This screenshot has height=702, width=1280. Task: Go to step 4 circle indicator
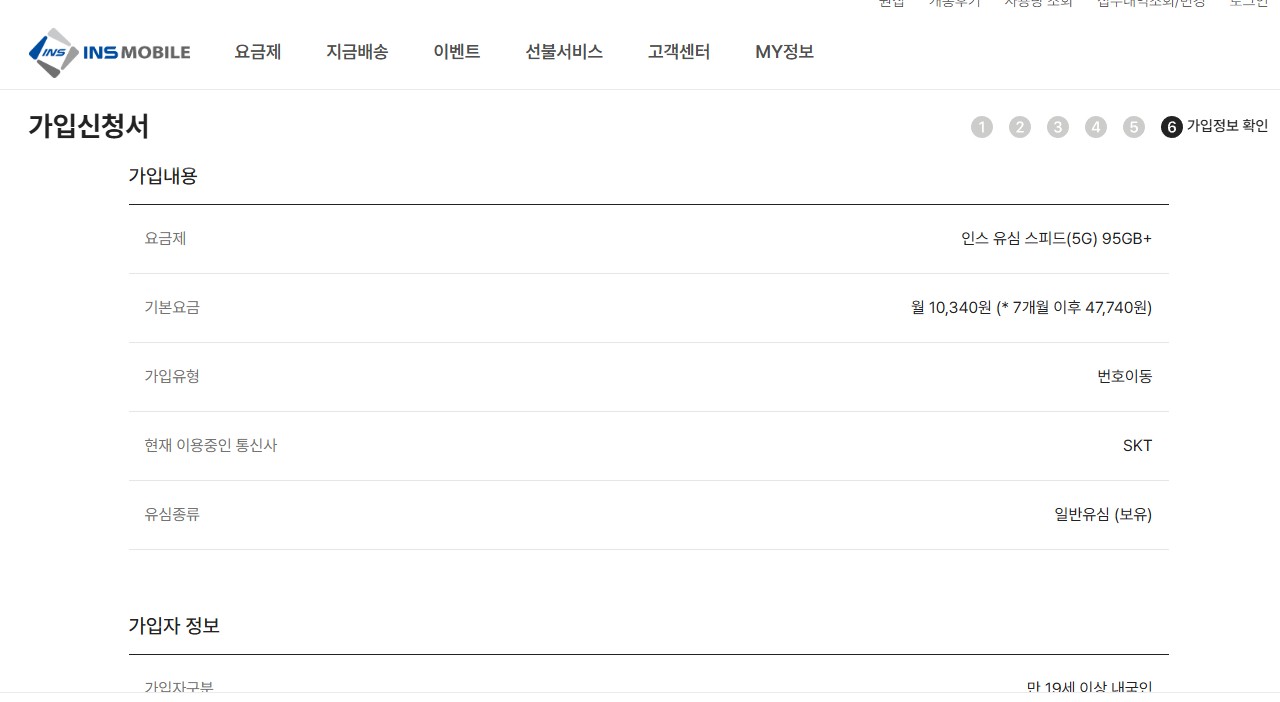click(1096, 127)
